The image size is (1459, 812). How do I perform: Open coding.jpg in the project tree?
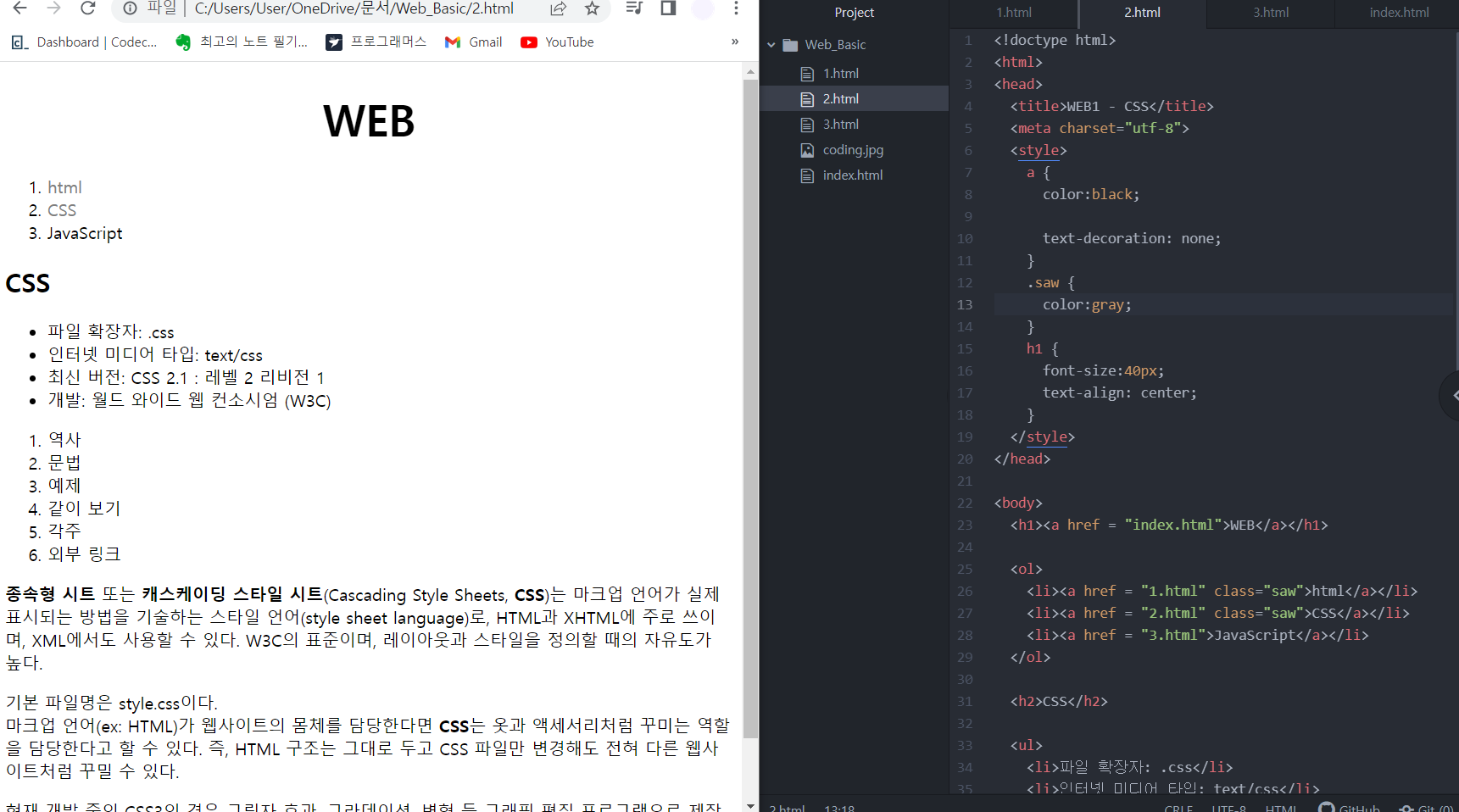854,150
